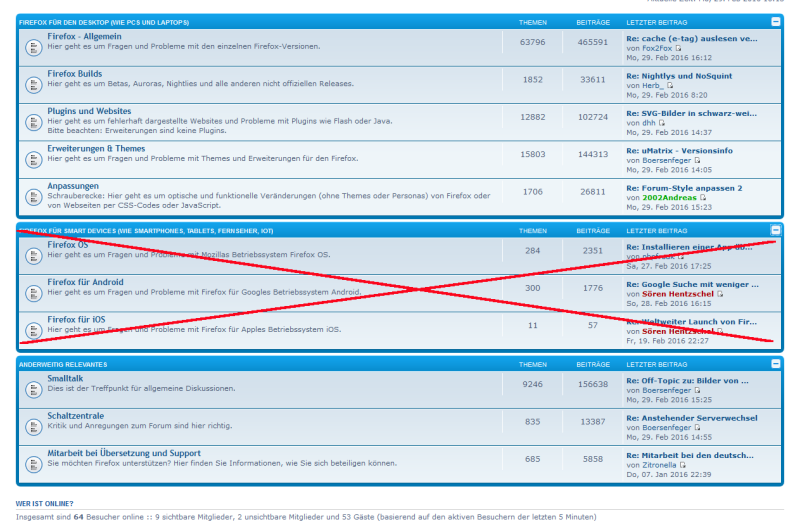Open last post 'Re: uMatrix - Versionsinfo'
Screen dimensions: 800x522
(680, 151)
